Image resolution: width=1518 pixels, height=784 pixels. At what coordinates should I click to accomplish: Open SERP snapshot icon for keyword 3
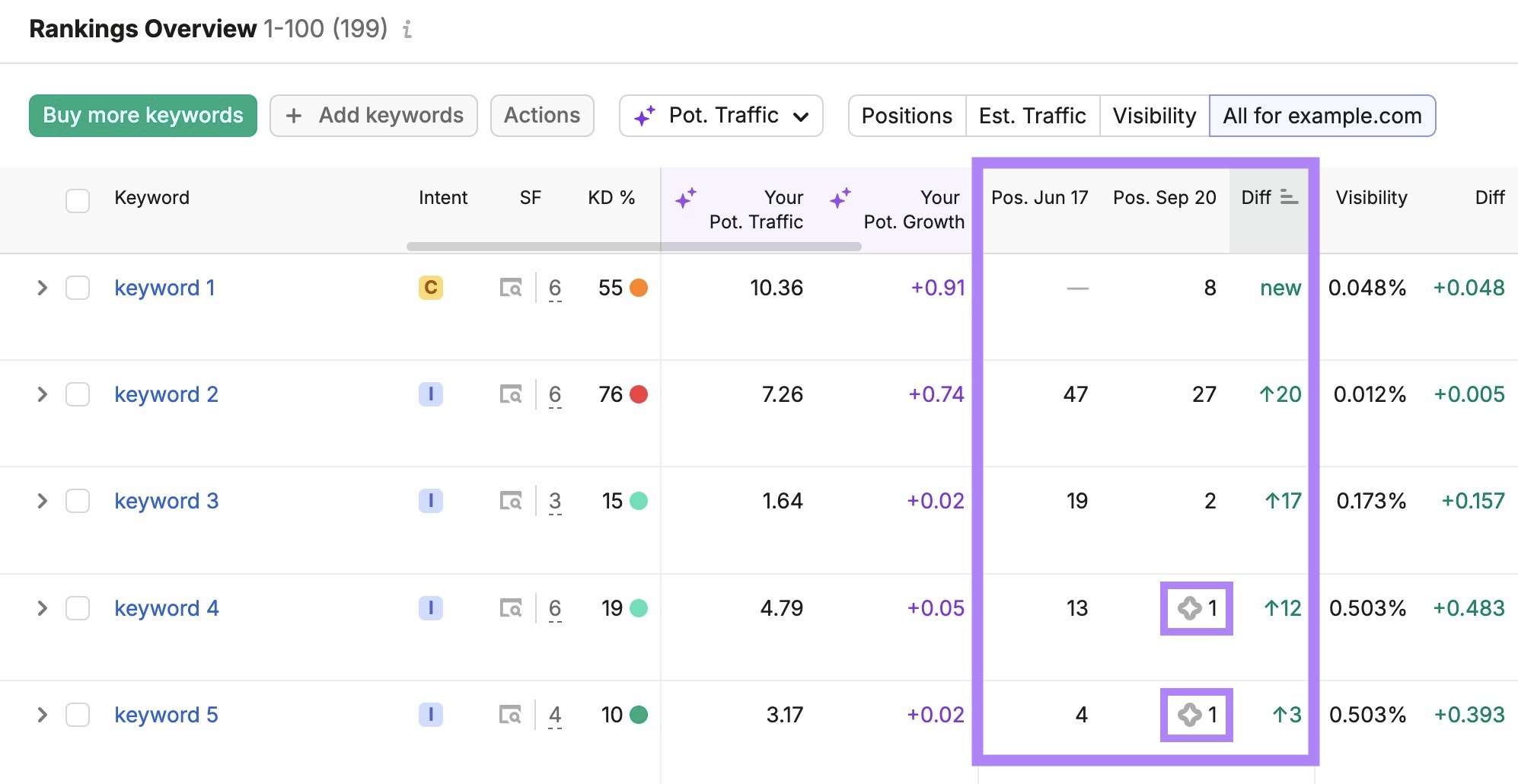pyautogui.click(x=511, y=501)
